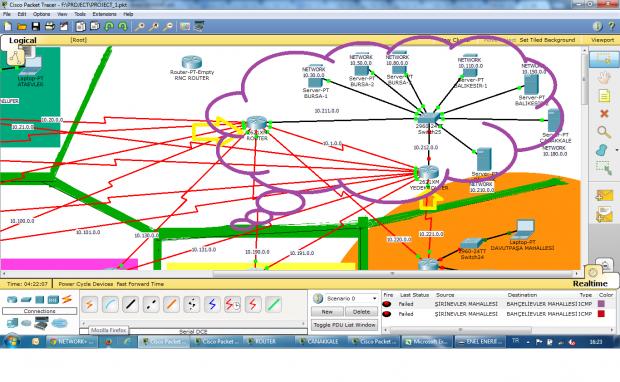This screenshot has height=382, width=620.
Task: Reset zoom on the topology
Action: click(153, 26)
